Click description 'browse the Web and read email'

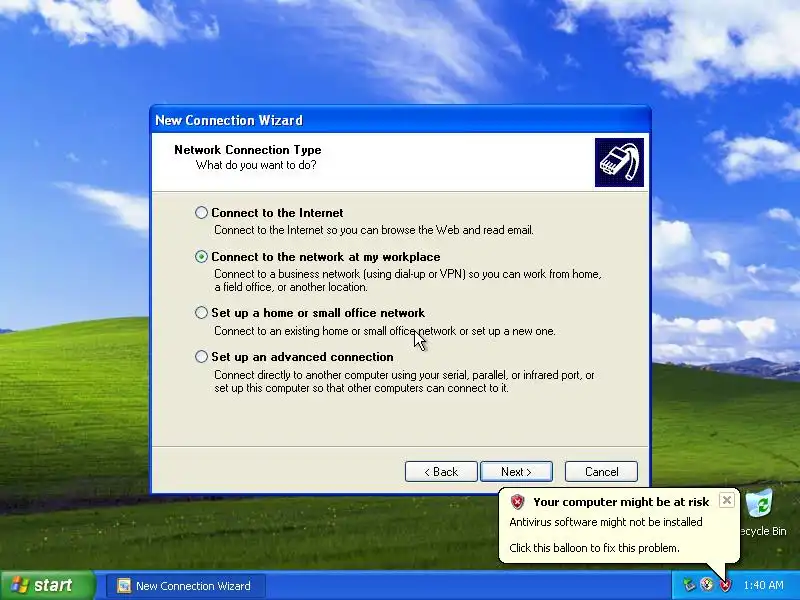373,230
